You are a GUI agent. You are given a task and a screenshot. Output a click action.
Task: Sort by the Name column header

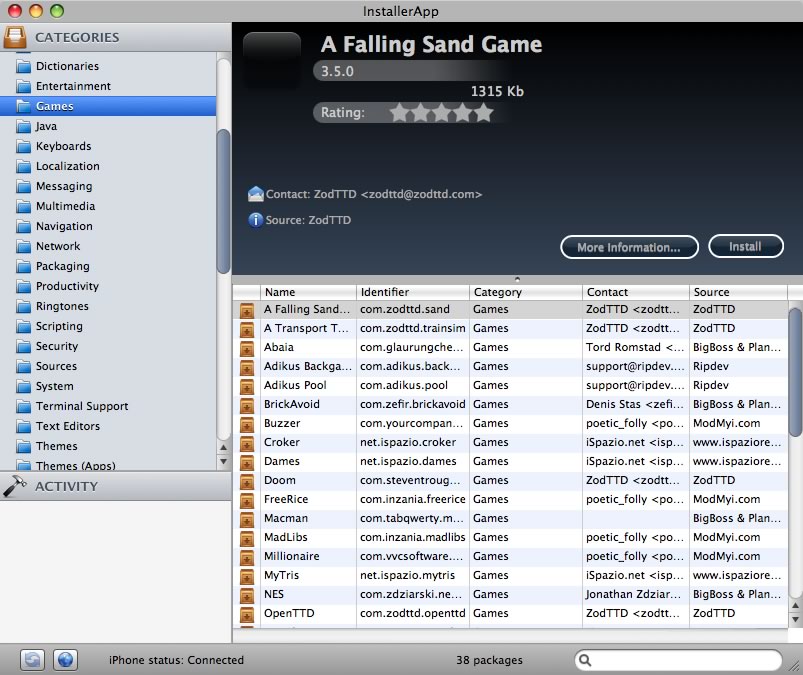pyautogui.click(x=308, y=292)
